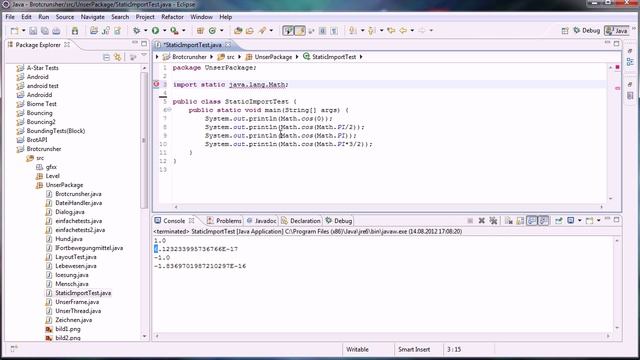640x360 pixels.
Task: Open dropdown after StaticImportTest breadcrumb
Action: (x=361, y=57)
